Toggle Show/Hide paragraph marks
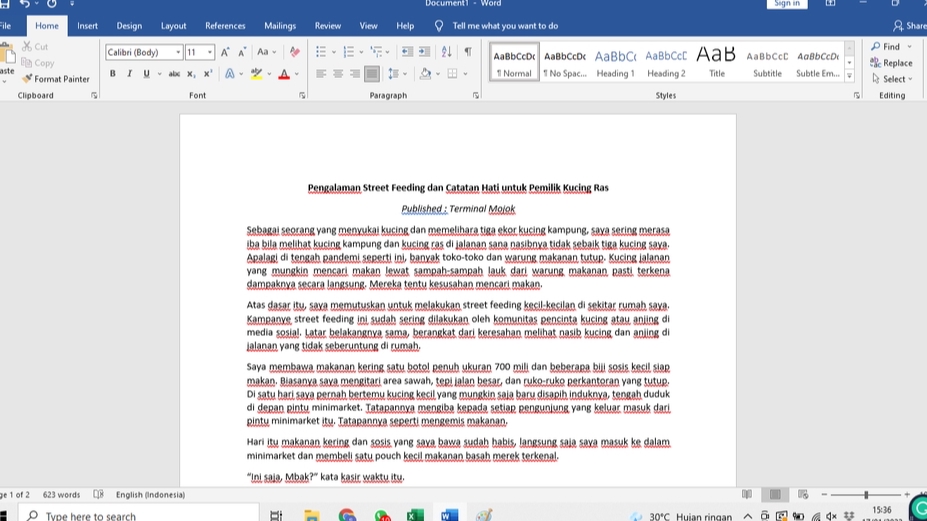Image resolution: width=927 pixels, height=521 pixels. [x=468, y=52]
